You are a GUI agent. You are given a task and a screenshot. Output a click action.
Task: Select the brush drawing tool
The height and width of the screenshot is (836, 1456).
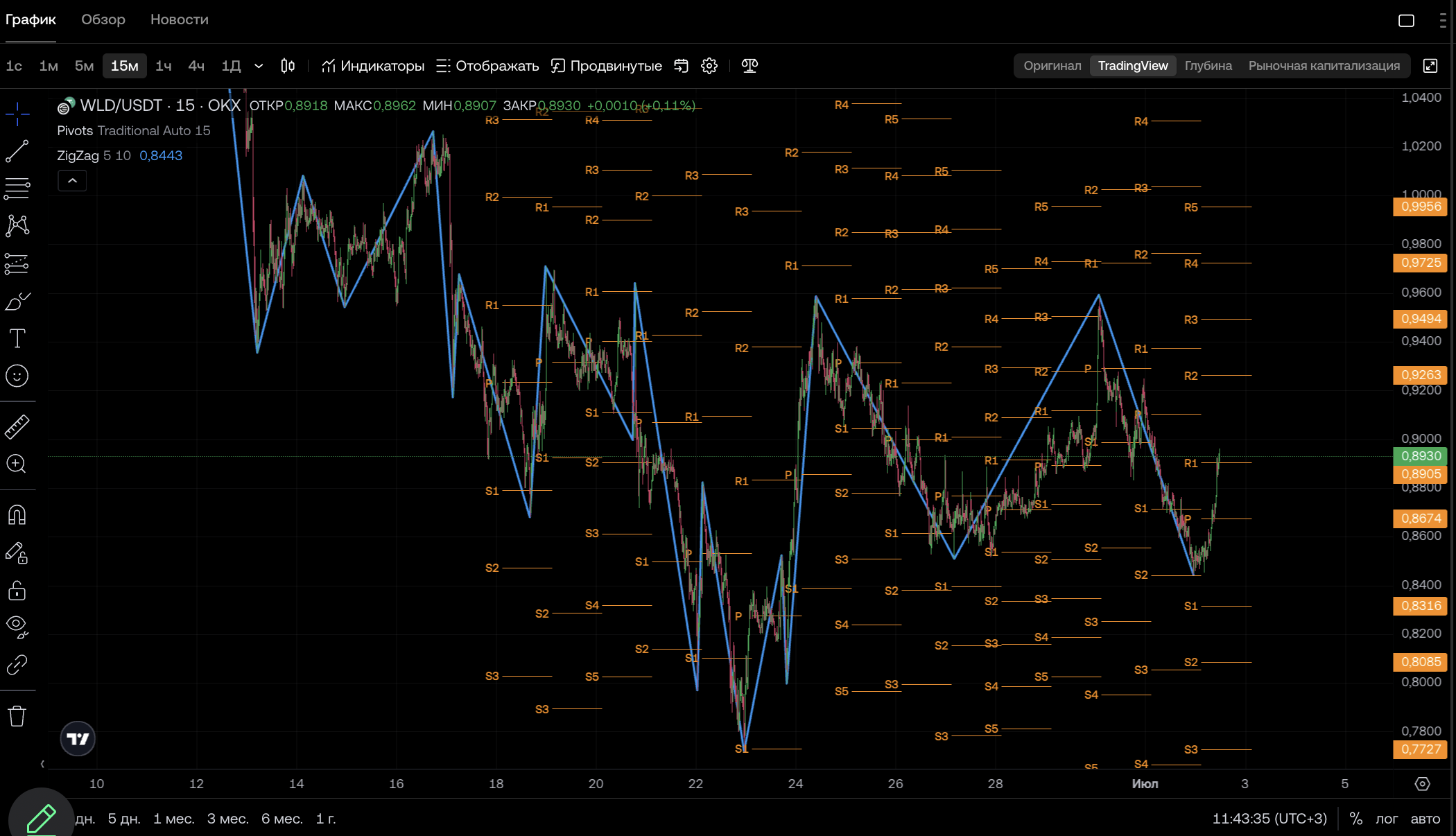point(17,301)
